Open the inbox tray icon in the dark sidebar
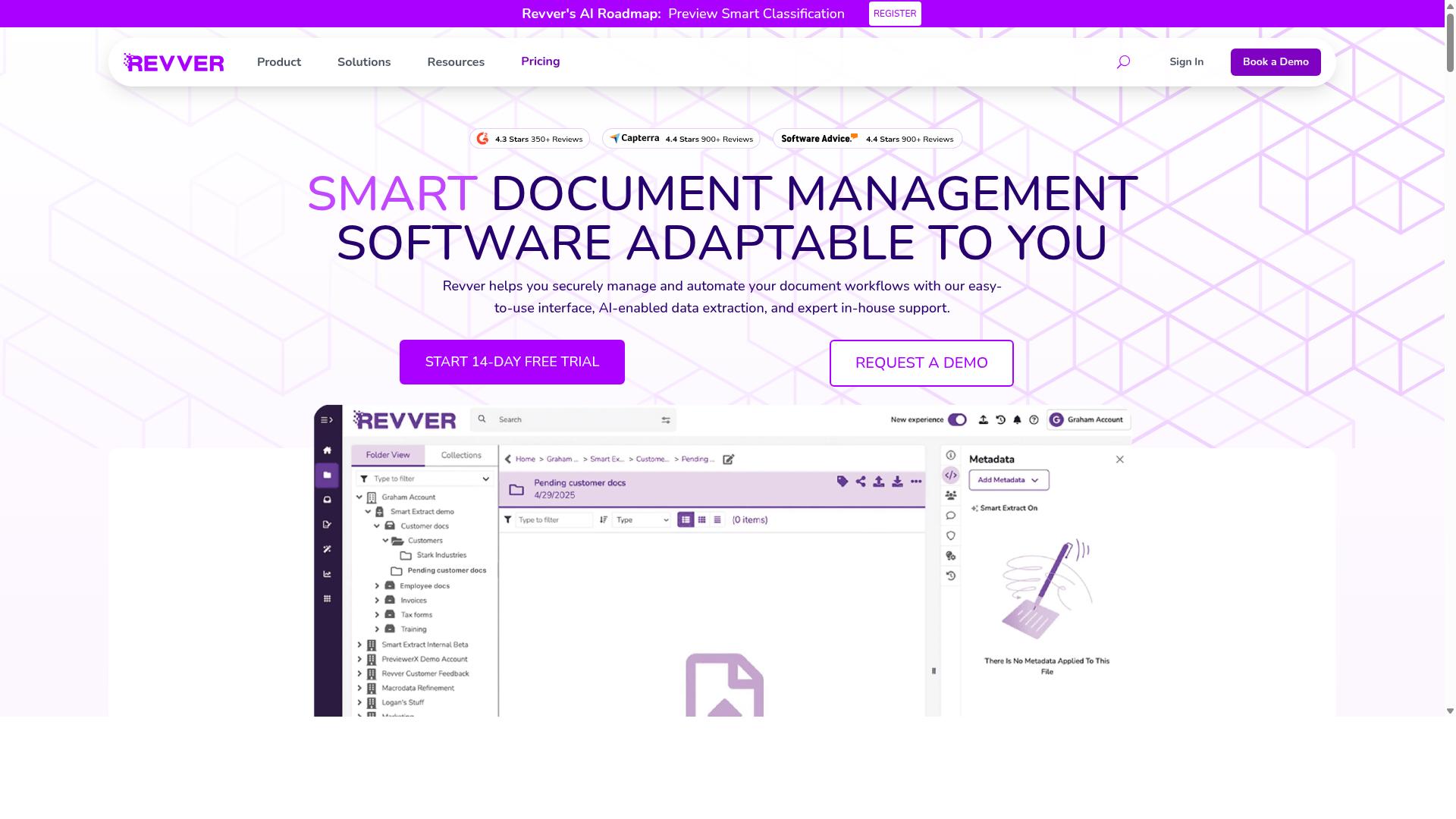This screenshot has height=819, width=1456. [x=327, y=500]
